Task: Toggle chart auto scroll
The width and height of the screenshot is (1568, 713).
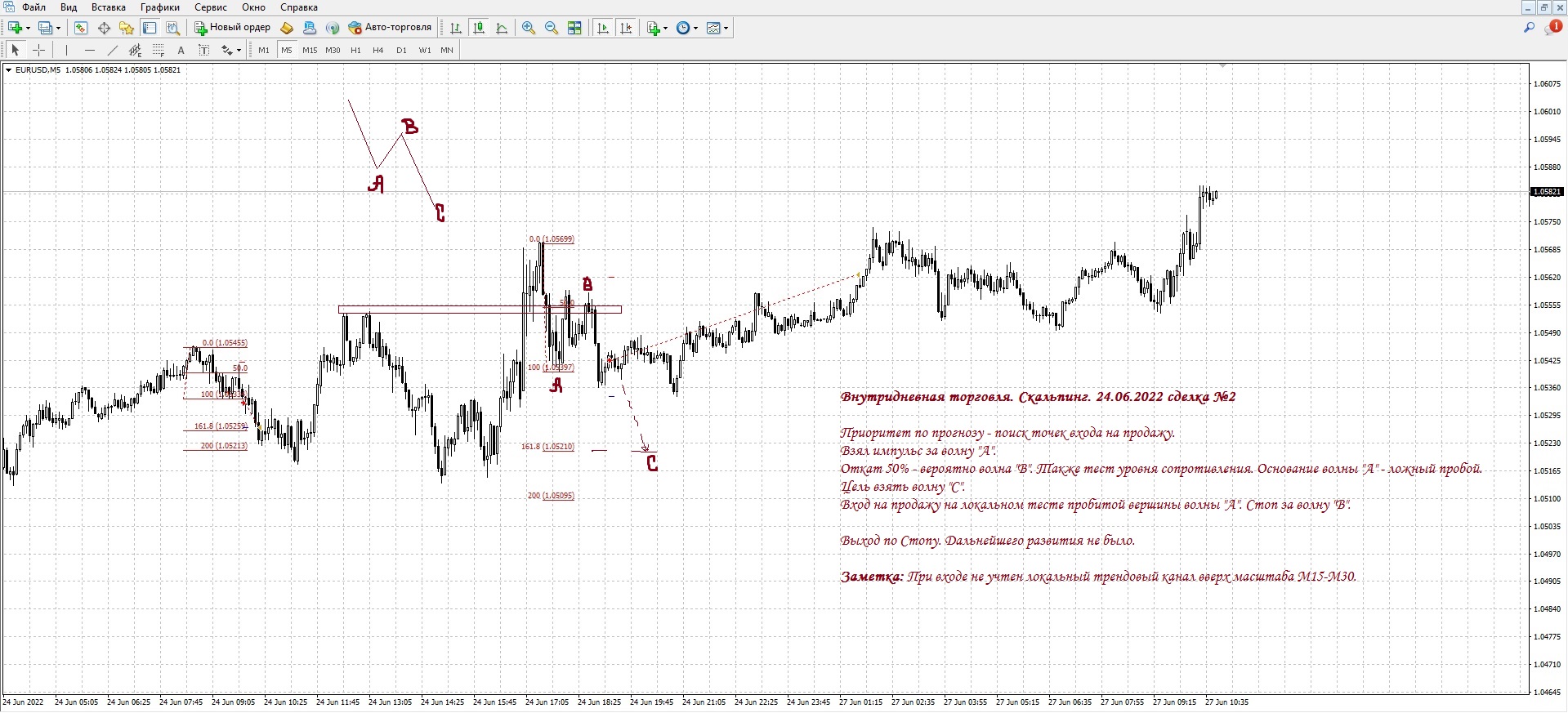Action: (603, 28)
